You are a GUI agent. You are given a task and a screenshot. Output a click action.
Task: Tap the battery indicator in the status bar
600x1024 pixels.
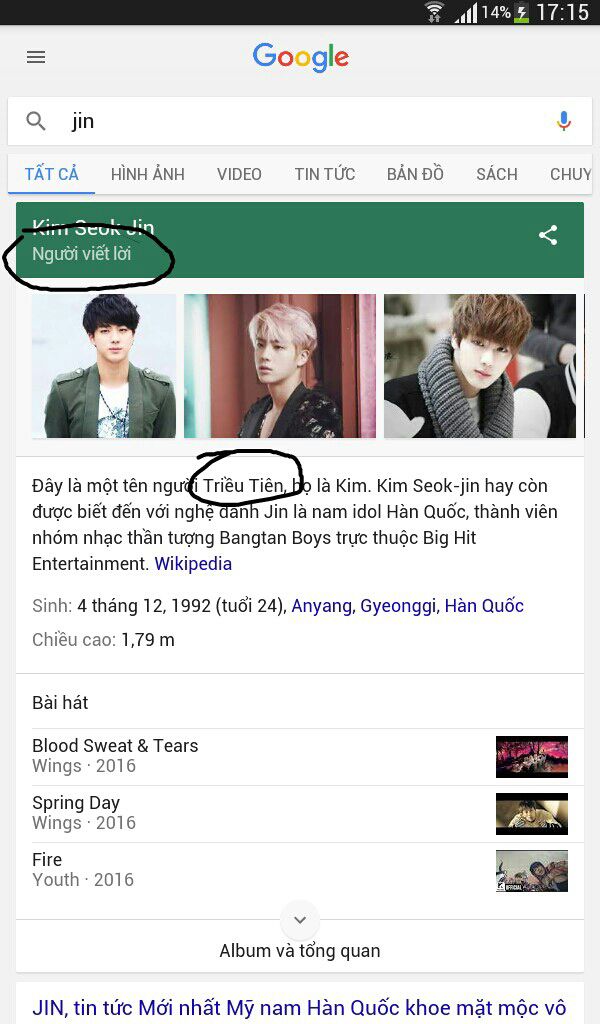click(x=522, y=12)
